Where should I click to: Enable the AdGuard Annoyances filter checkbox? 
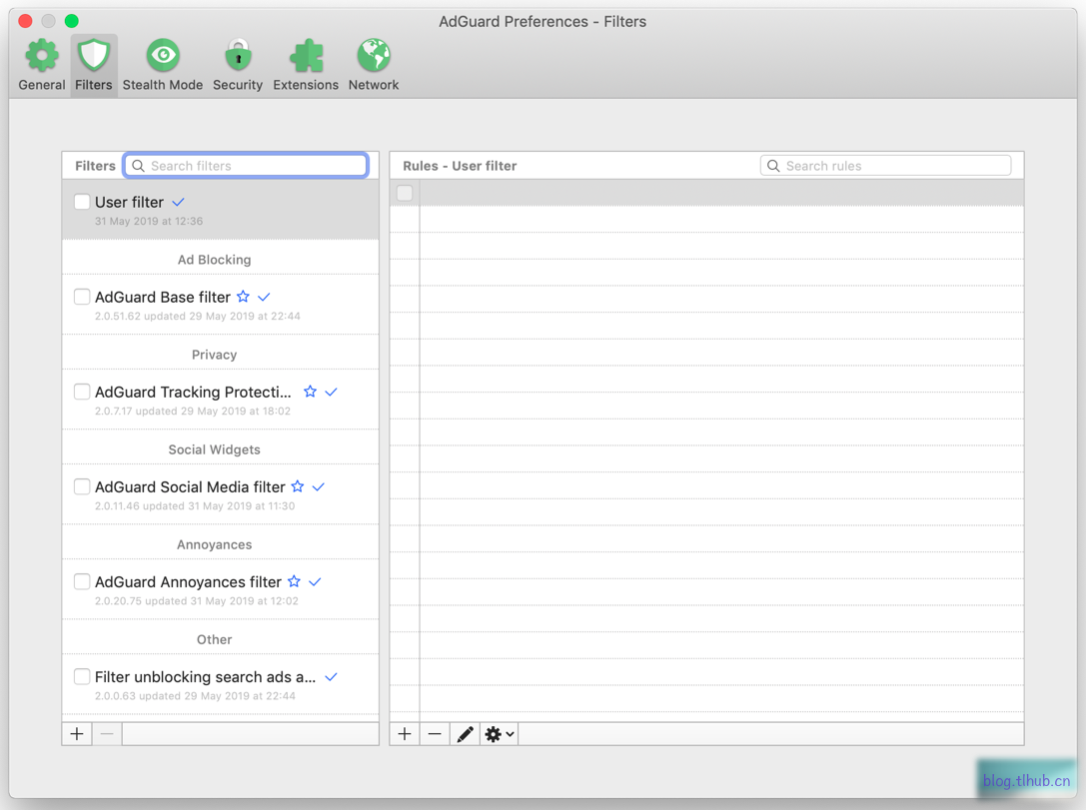(x=82, y=581)
